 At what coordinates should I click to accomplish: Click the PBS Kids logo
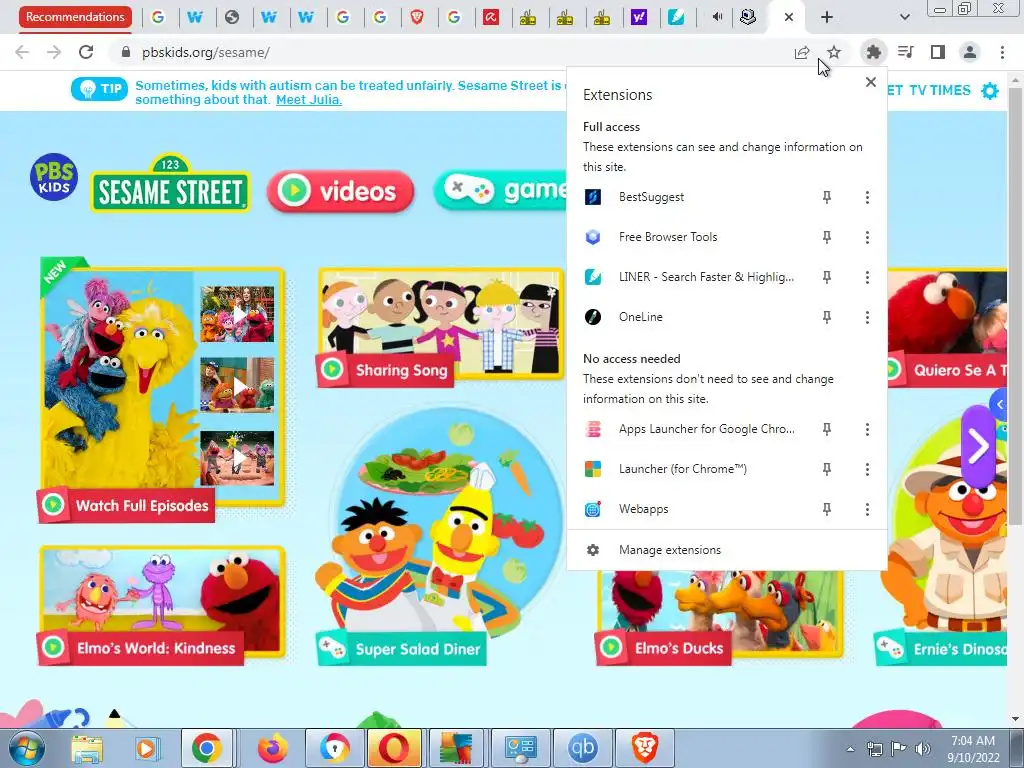[54, 177]
